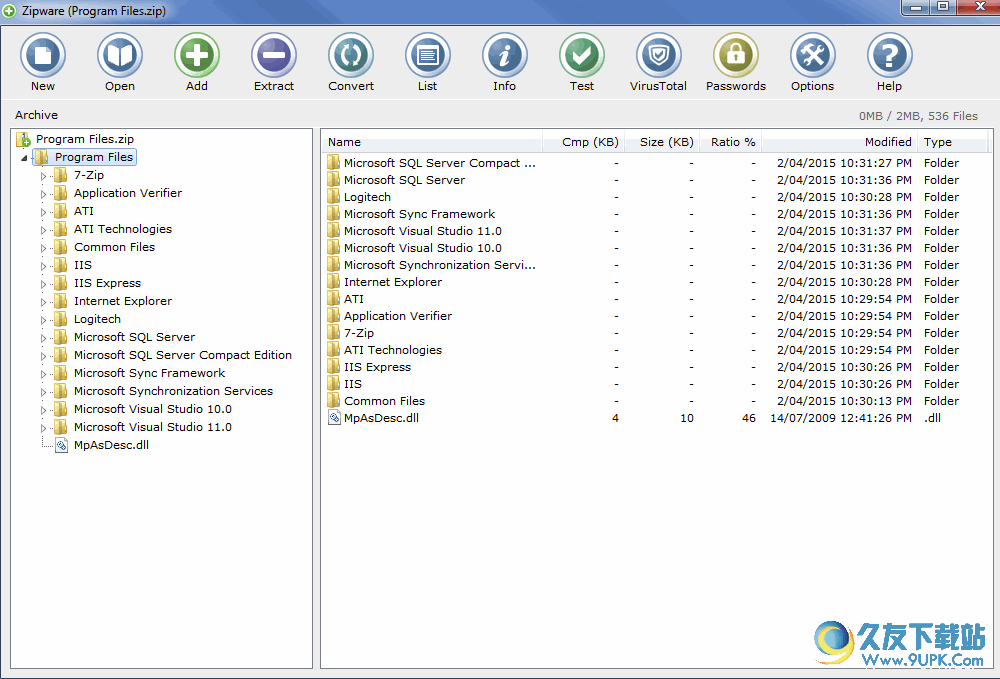Click the Open archive toolbar icon
1000x679 pixels.
tap(120, 55)
